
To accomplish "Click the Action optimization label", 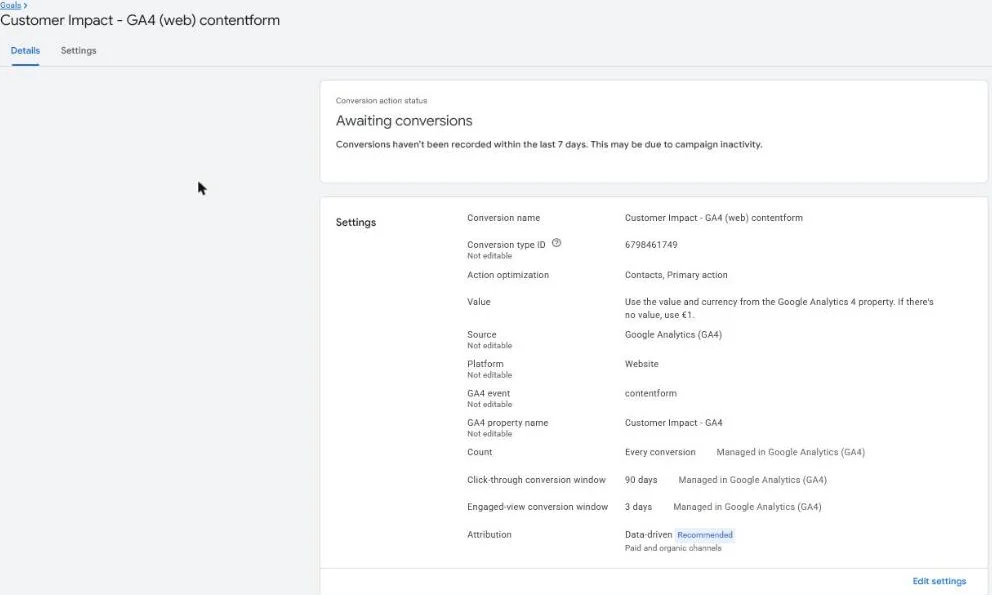I will coord(508,275).
